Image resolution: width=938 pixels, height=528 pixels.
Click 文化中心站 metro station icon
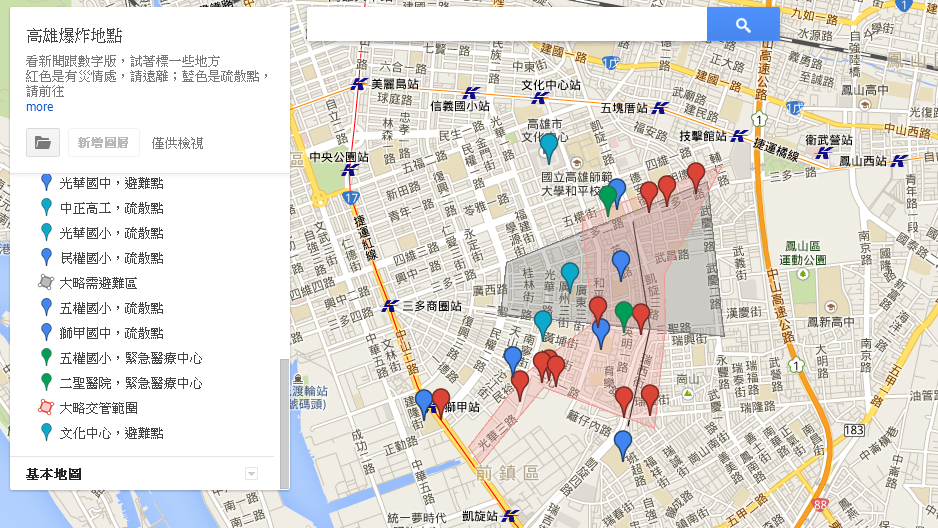[x=540, y=97]
